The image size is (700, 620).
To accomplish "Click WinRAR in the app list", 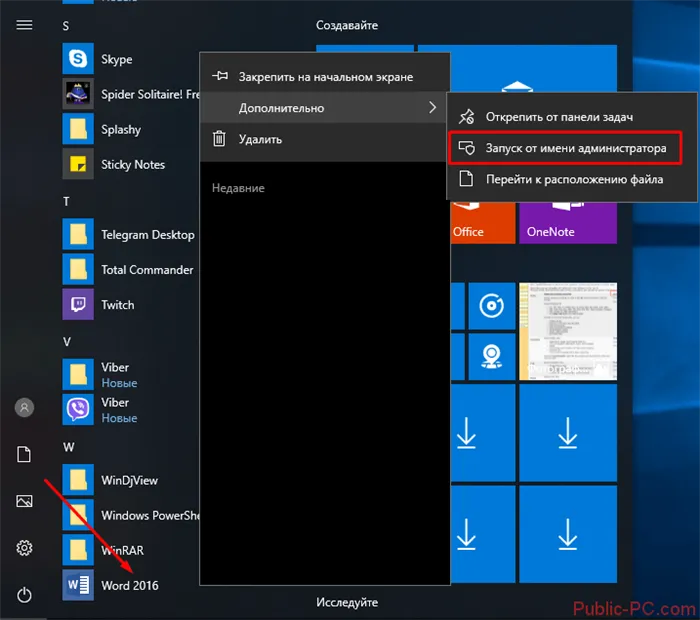I will click(122, 550).
